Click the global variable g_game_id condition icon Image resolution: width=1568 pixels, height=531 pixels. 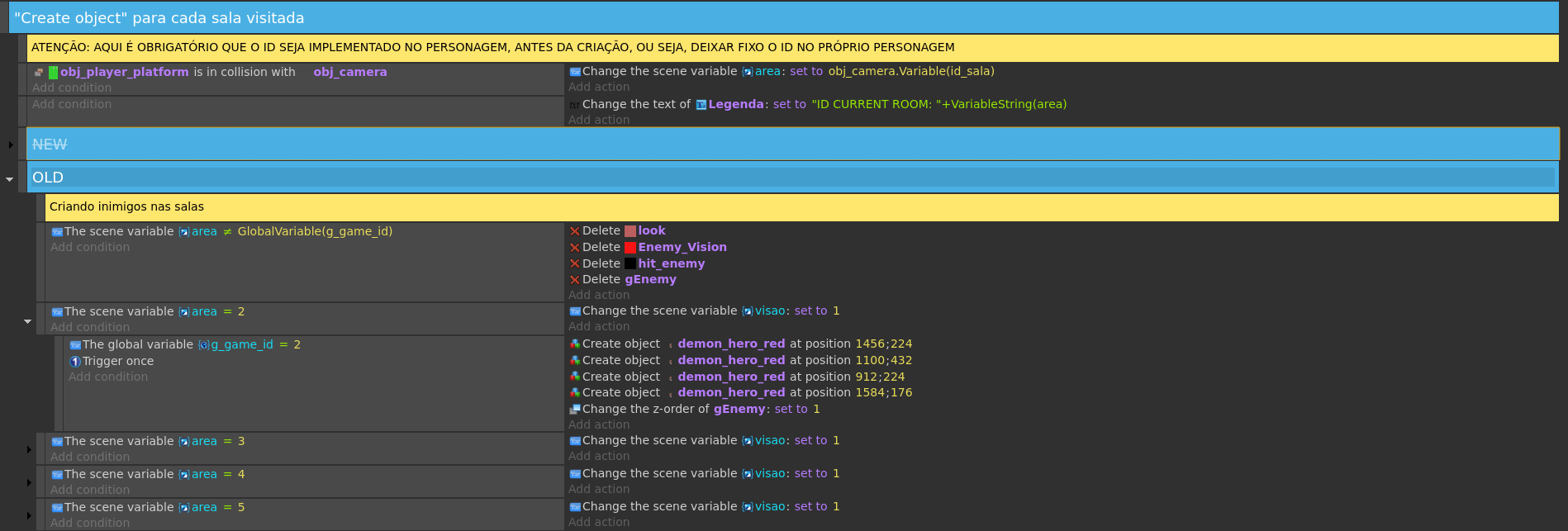click(75, 345)
